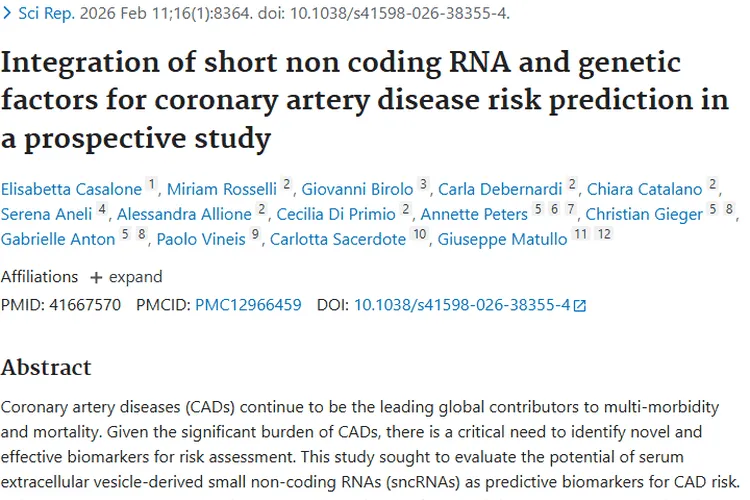The height and width of the screenshot is (500, 750).
Task: Click affiliation superscript 3 after Birolo
Action: (423, 184)
